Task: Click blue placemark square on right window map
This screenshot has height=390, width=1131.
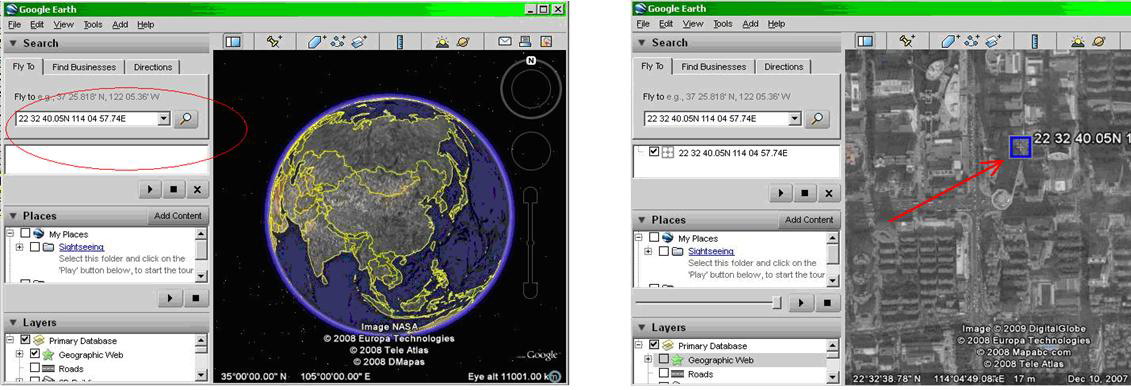Action: 1020,146
